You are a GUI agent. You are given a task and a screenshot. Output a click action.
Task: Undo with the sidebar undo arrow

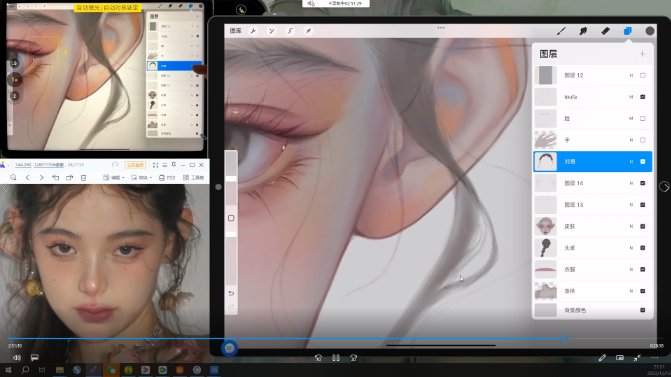[x=231, y=294]
